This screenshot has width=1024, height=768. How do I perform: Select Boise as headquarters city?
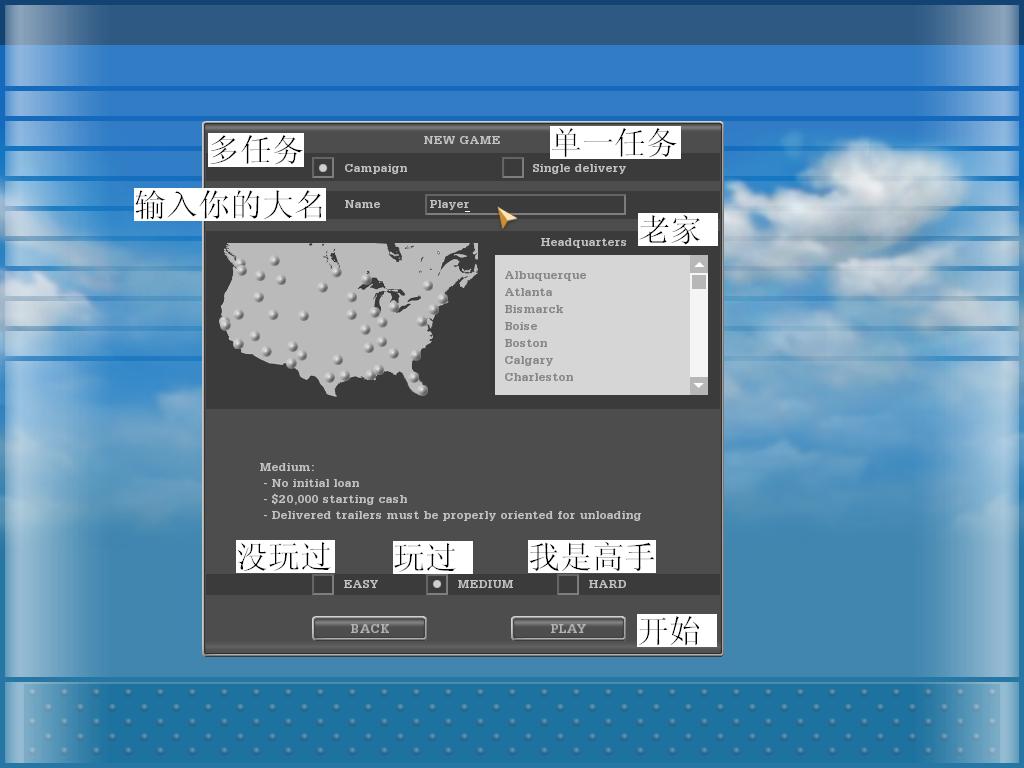pos(521,326)
